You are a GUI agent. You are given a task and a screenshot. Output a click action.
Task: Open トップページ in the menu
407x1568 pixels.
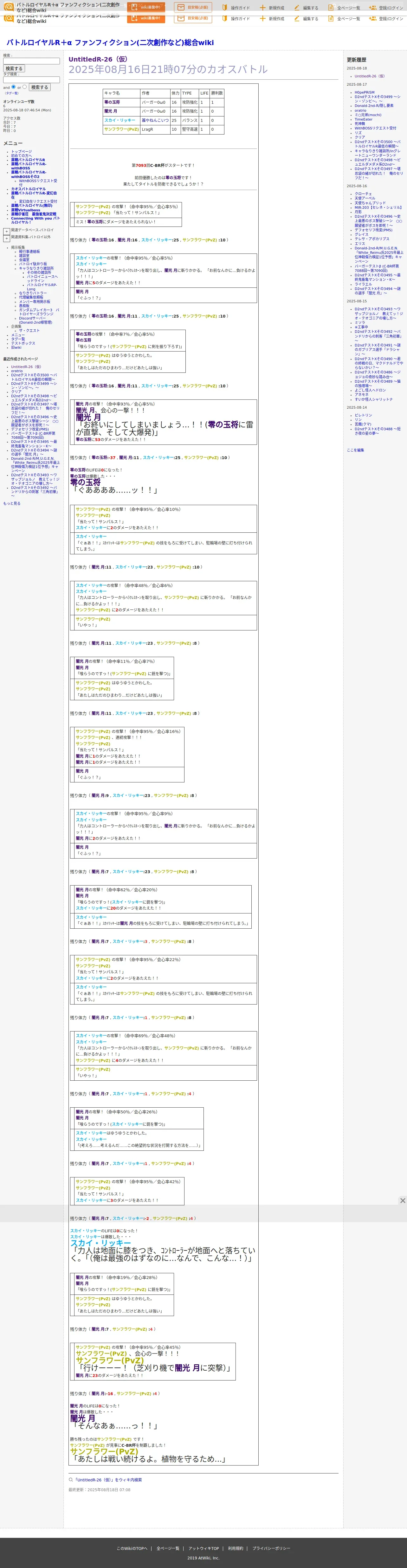tap(21, 152)
